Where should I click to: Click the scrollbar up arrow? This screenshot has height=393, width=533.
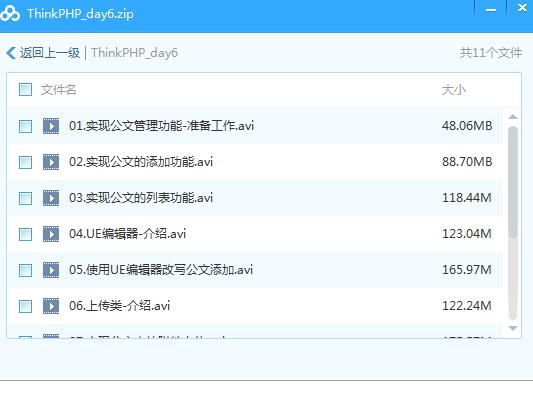pyautogui.click(x=513, y=117)
